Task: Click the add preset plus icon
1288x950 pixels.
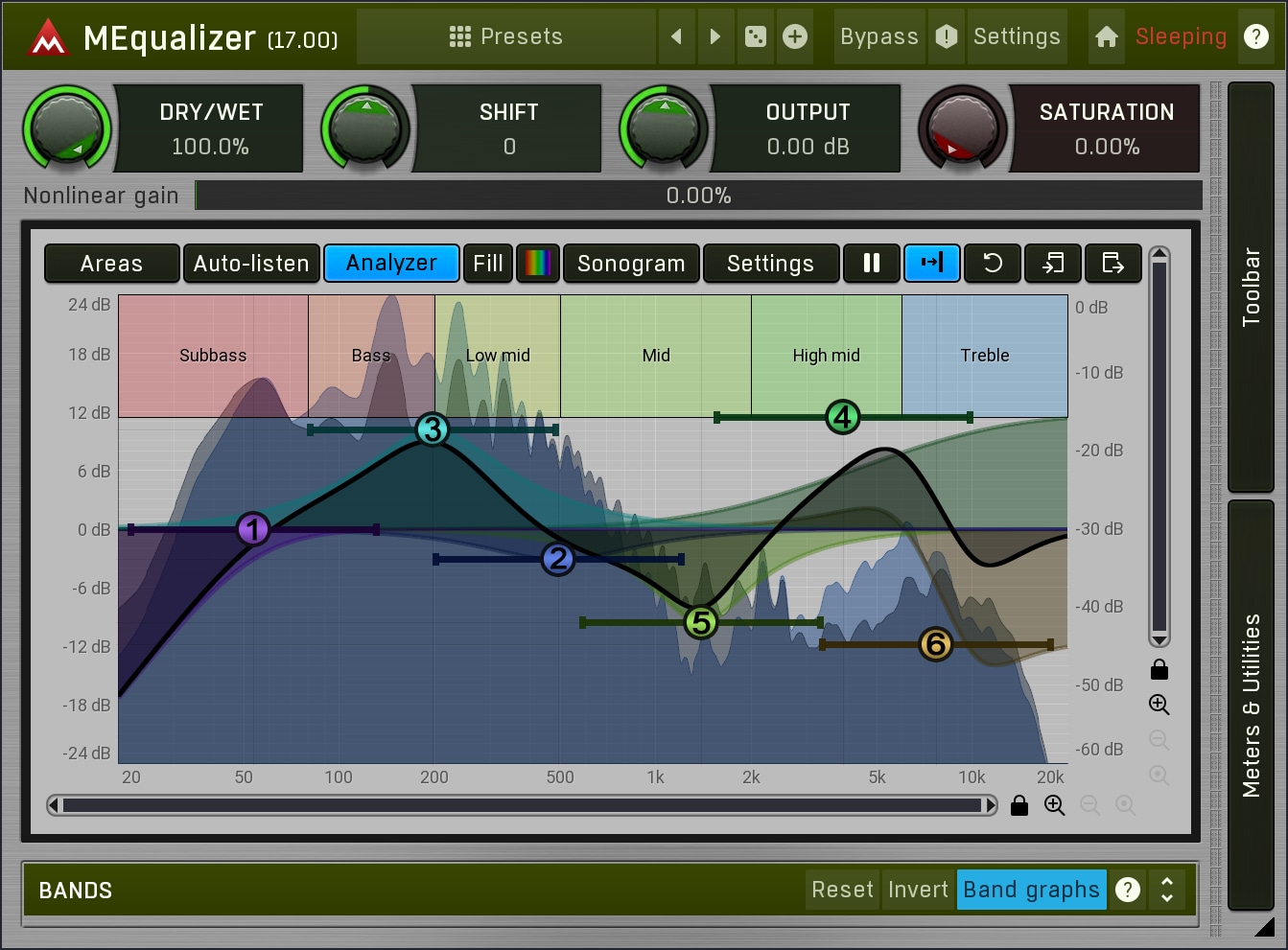Action: point(795,36)
